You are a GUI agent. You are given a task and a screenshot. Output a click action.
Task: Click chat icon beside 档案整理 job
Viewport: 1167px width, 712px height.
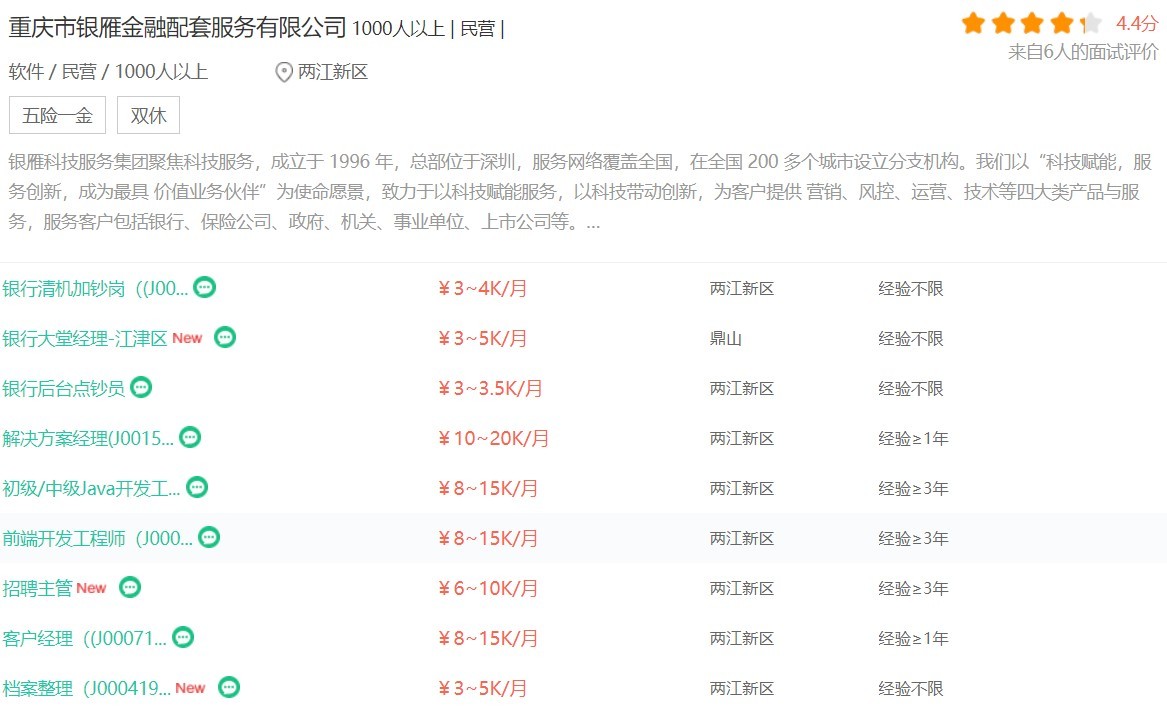[229, 687]
